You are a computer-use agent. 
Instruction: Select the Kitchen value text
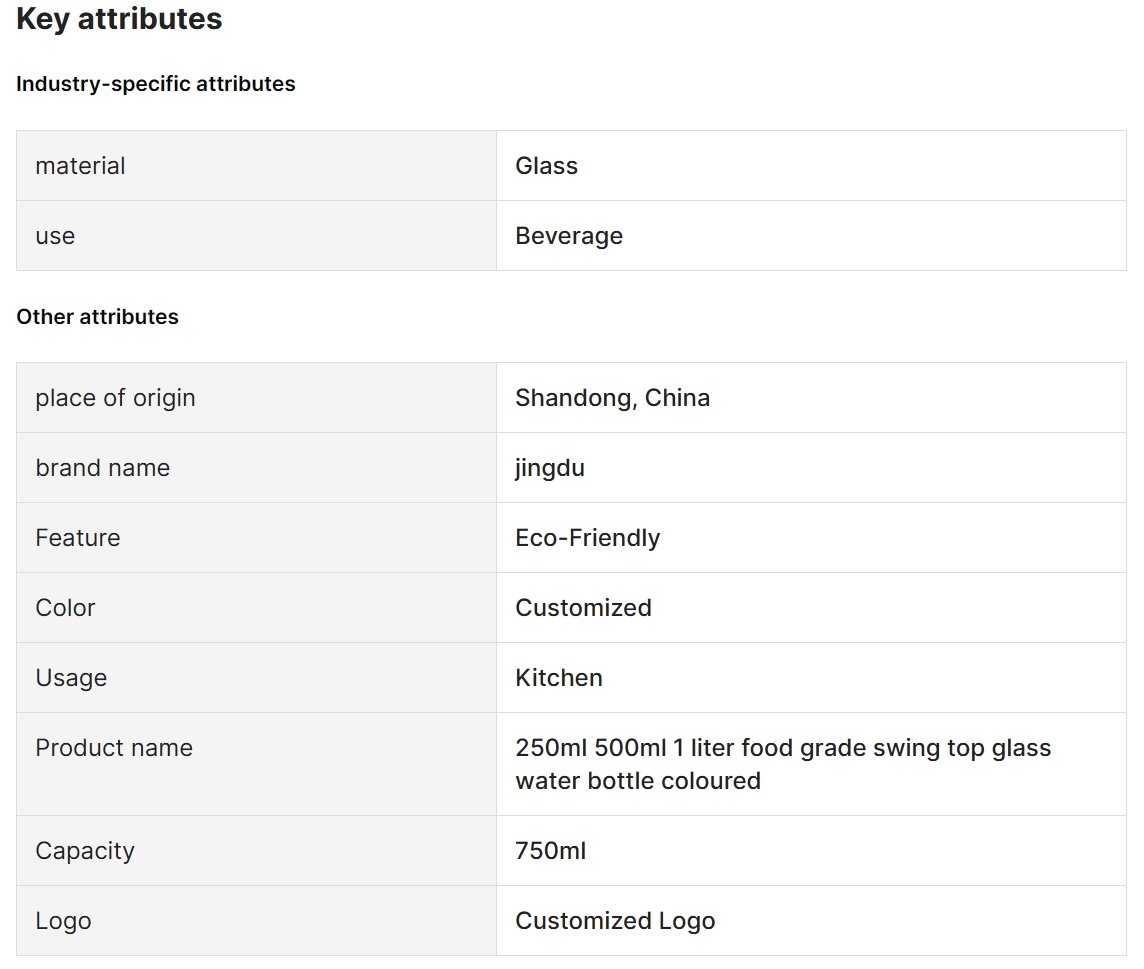[559, 678]
